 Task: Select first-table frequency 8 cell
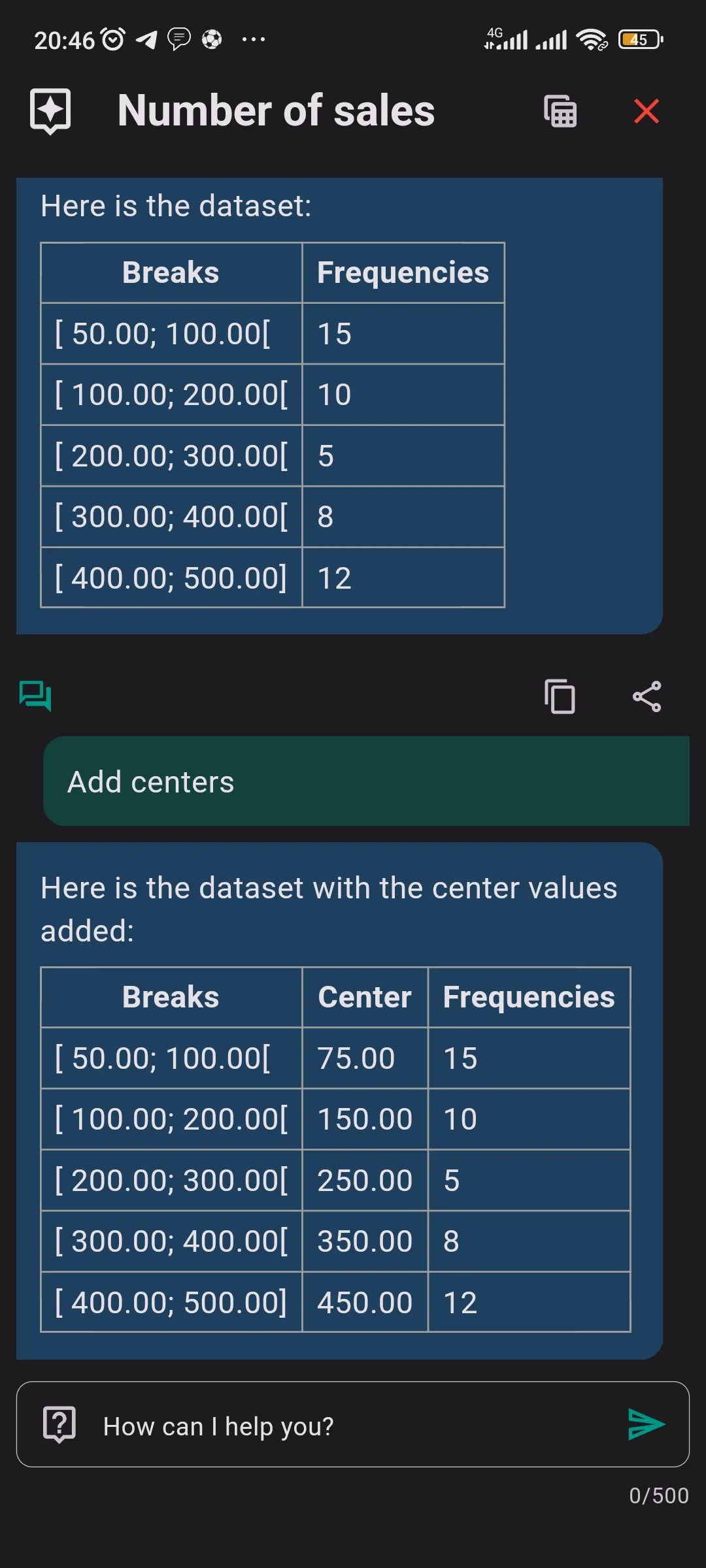403,516
